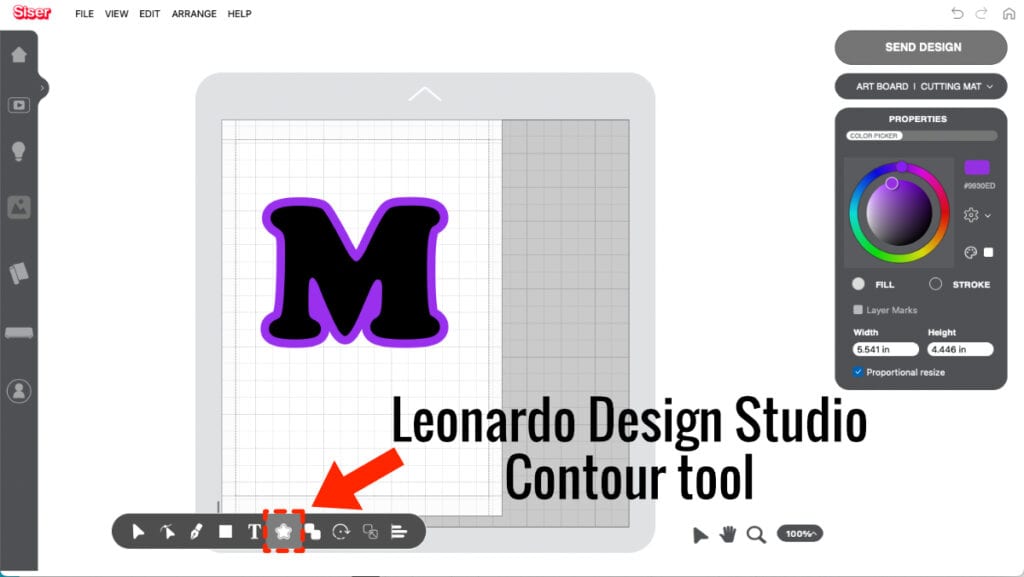The height and width of the screenshot is (577, 1024).
Task: Open the color settings gear dropdown
Action: pyautogui.click(x=977, y=215)
